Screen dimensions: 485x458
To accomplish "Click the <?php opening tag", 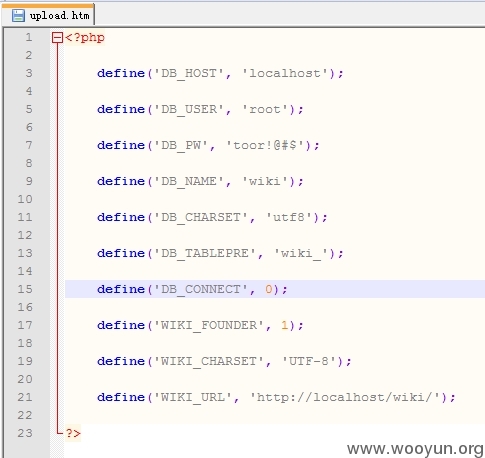I will pyautogui.click(x=85, y=37).
